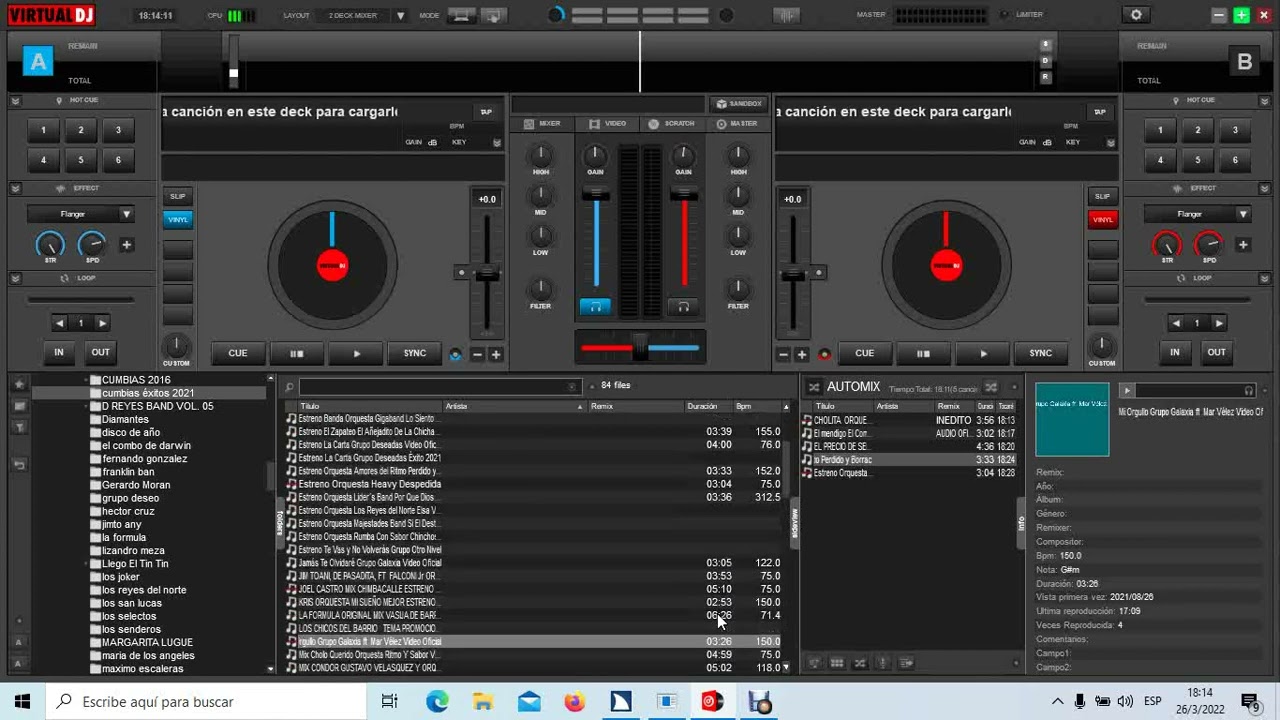
Task: Add effect slot with plus on deck A
Action: click(x=127, y=245)
